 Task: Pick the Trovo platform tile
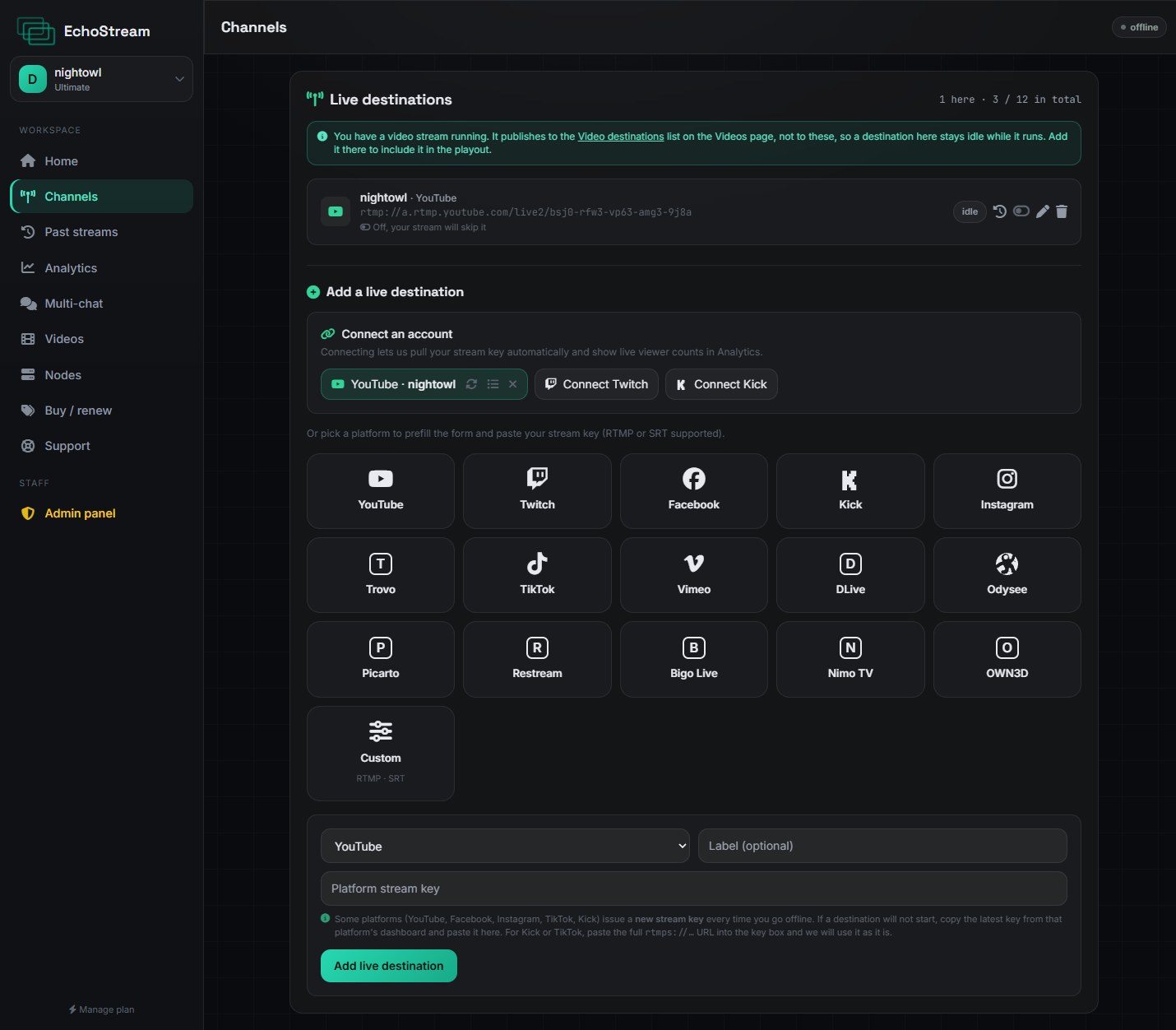[381, 575]
